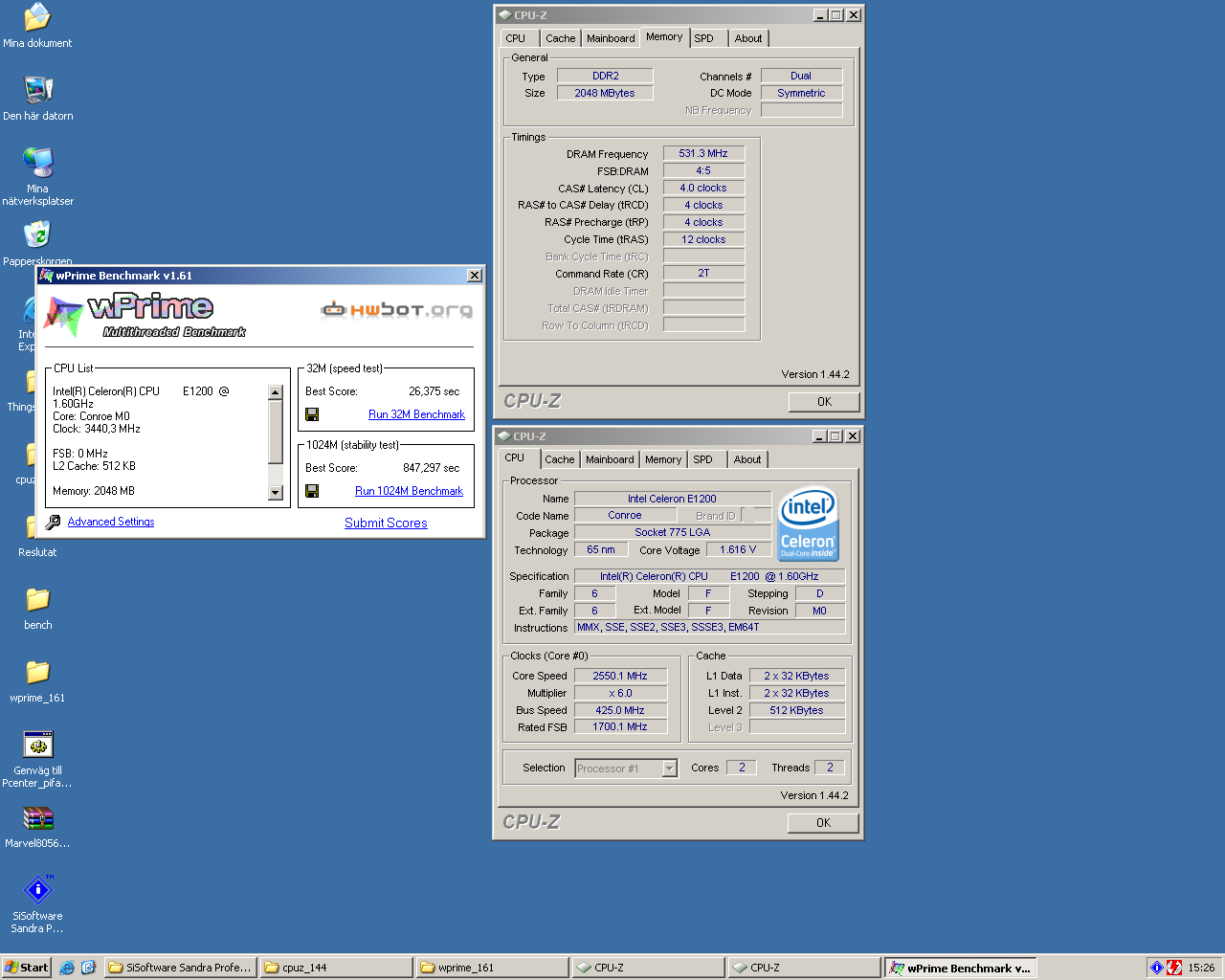Click Internet Explorer quick launch icon
The height and width of the screenshot is (980, 1225).
click(x=67, y=968)
